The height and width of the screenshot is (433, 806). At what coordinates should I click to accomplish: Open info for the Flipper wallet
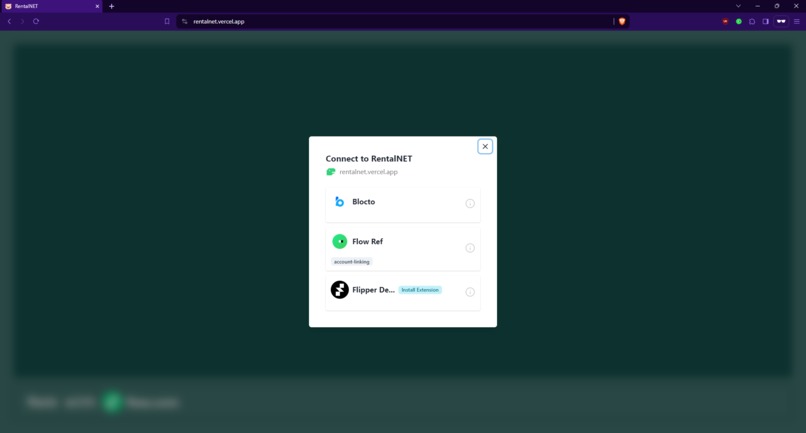point(470,292)
